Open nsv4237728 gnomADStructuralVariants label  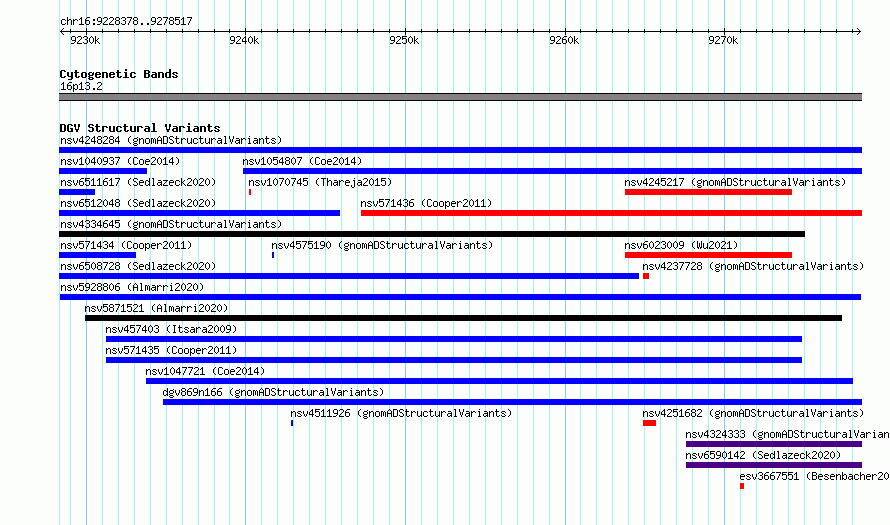[753, 266]
